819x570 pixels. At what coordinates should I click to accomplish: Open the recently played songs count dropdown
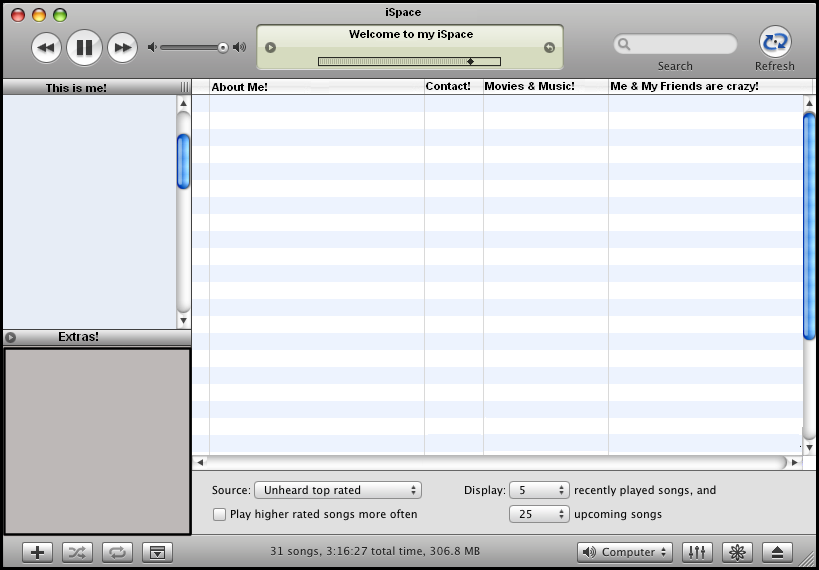(539, 490)
